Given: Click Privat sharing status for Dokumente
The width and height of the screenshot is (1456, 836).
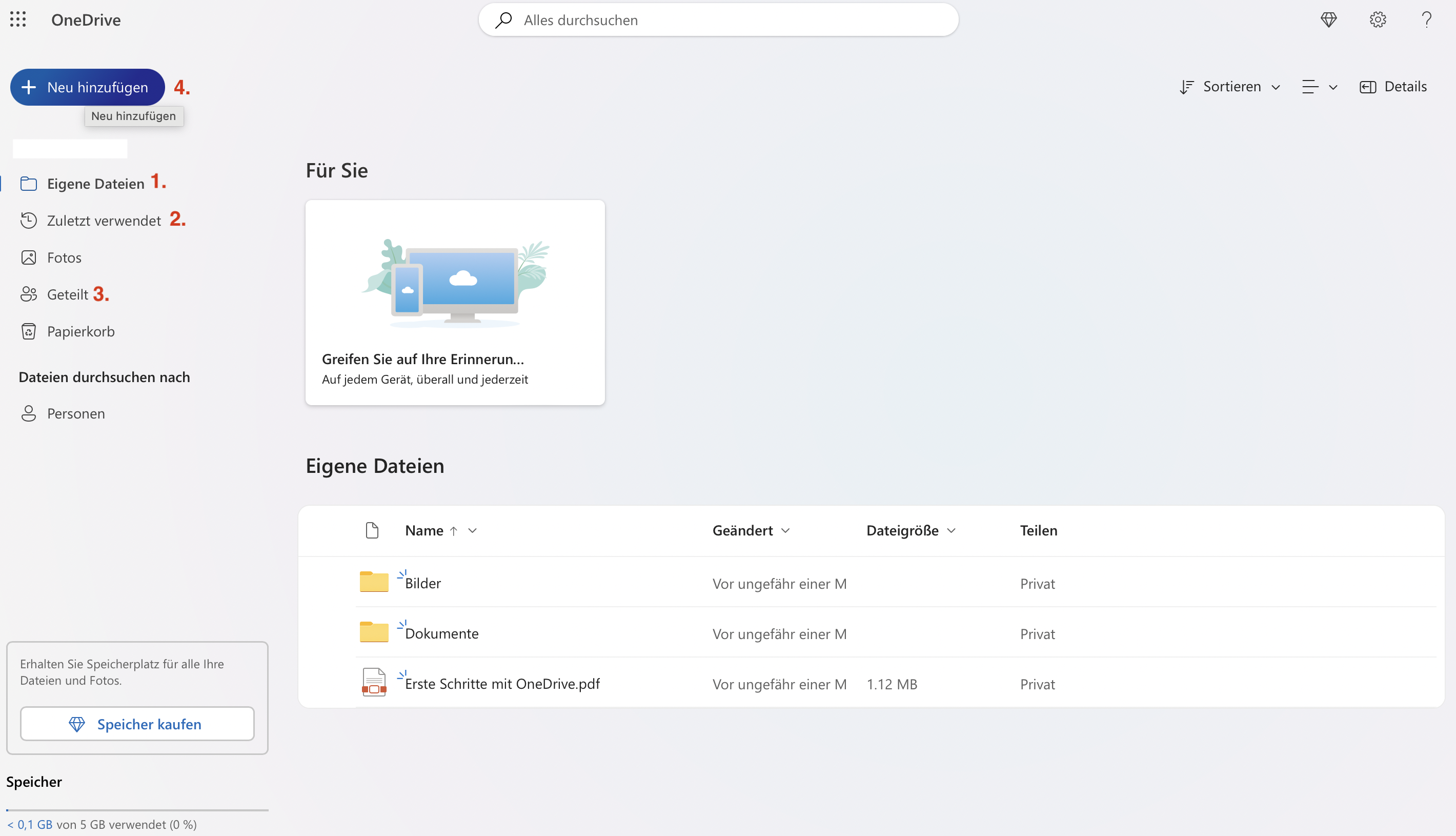Looking at the screenshot, I should coord(1038,634).
